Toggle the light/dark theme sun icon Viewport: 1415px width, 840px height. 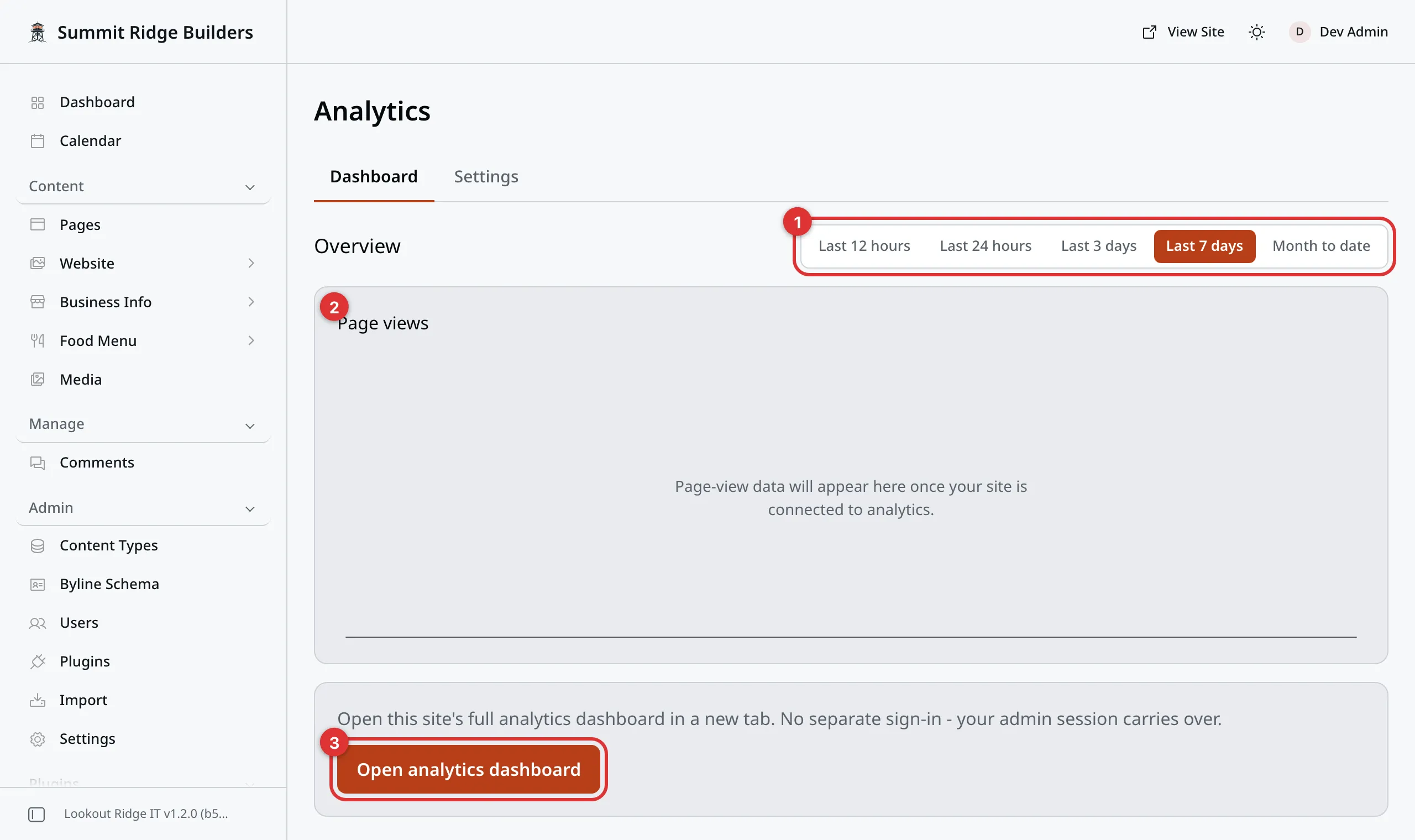tap(1256, 32)
